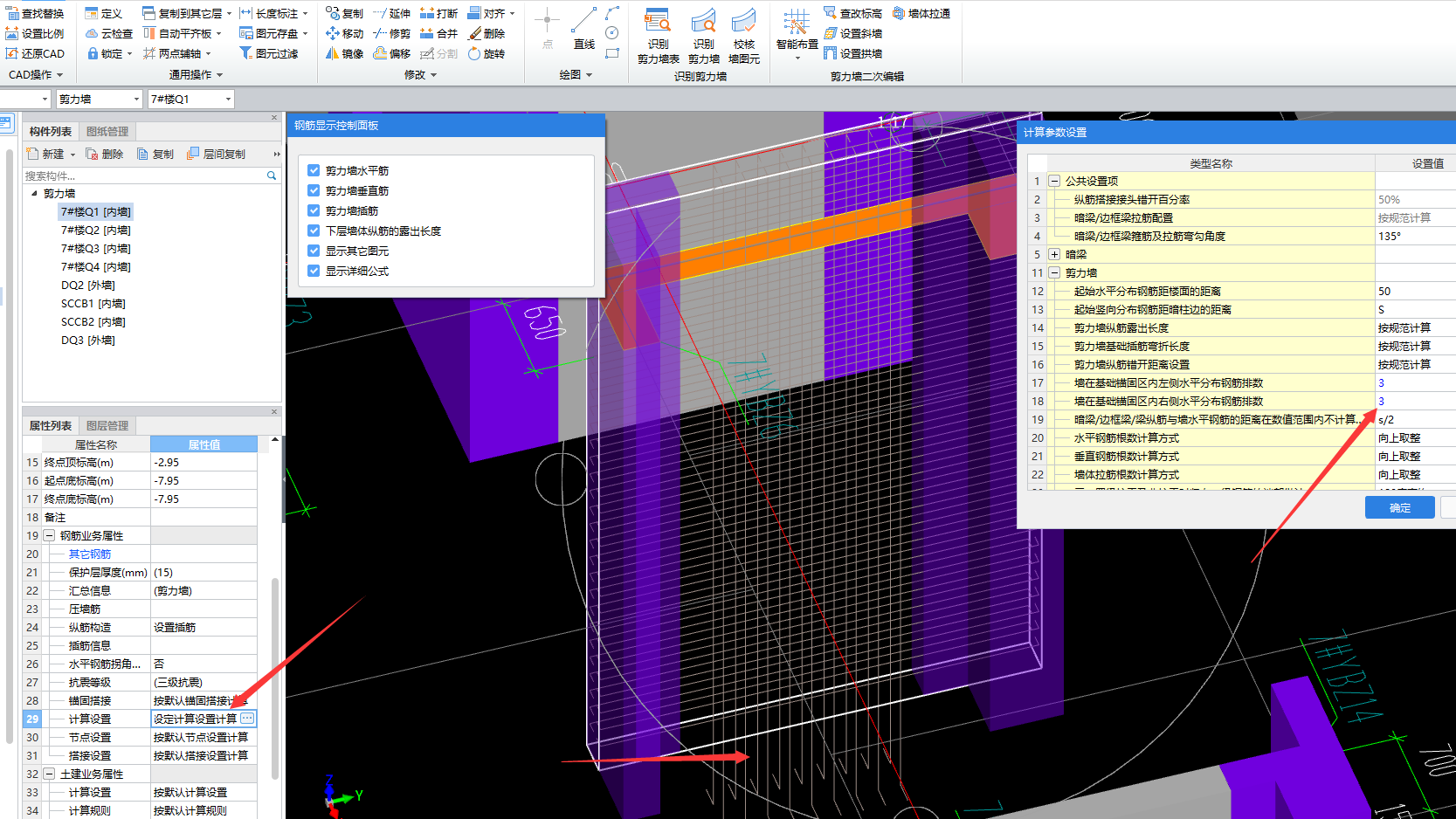Toggle 剪力墙插筋 checkbox
The height and width of the screenshot is (819, 1456).
tap(314, 210)
